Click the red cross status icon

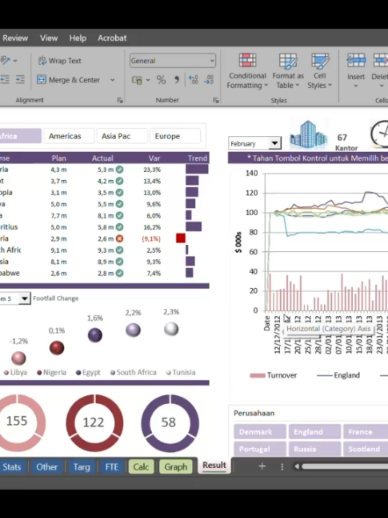(x=120, y=239)
